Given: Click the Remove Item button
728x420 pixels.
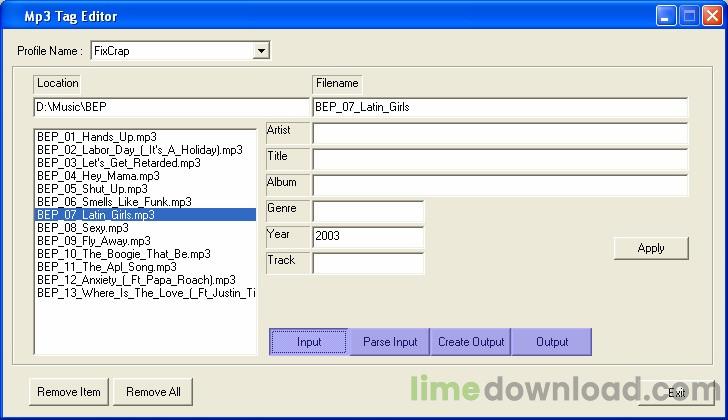Looking at the screenshot, I should [69, 392].
